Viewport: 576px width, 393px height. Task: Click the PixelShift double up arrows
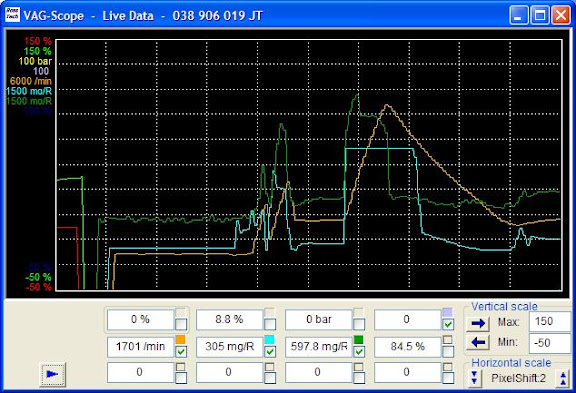tap(563, 378)
